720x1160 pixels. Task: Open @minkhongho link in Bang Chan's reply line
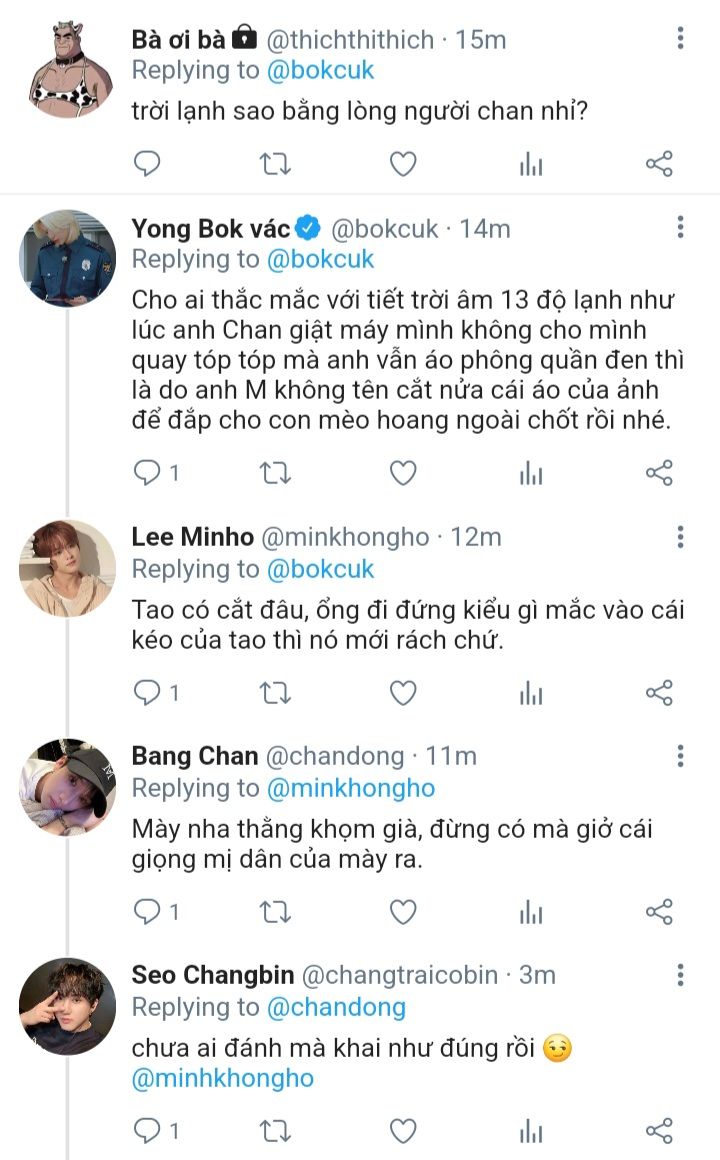click(350, 788)
